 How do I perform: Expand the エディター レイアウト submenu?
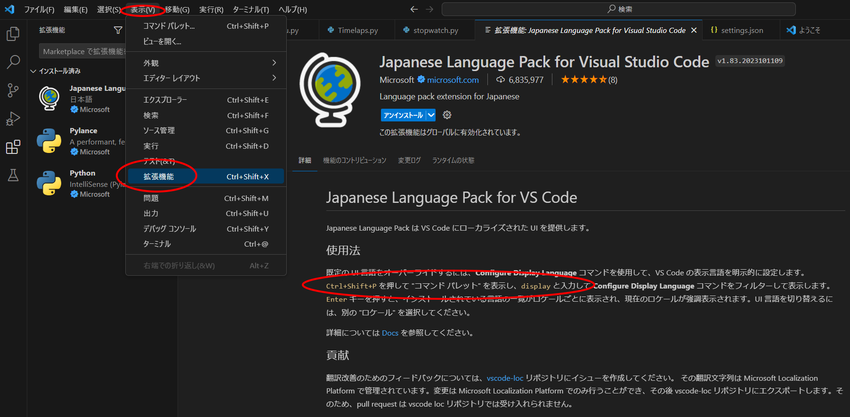click(206, 78)
